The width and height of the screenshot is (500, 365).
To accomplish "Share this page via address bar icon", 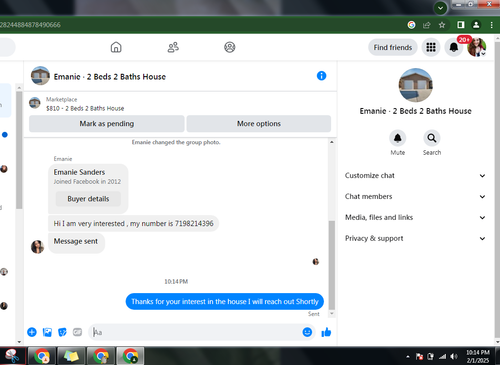I will click(427, 25).
